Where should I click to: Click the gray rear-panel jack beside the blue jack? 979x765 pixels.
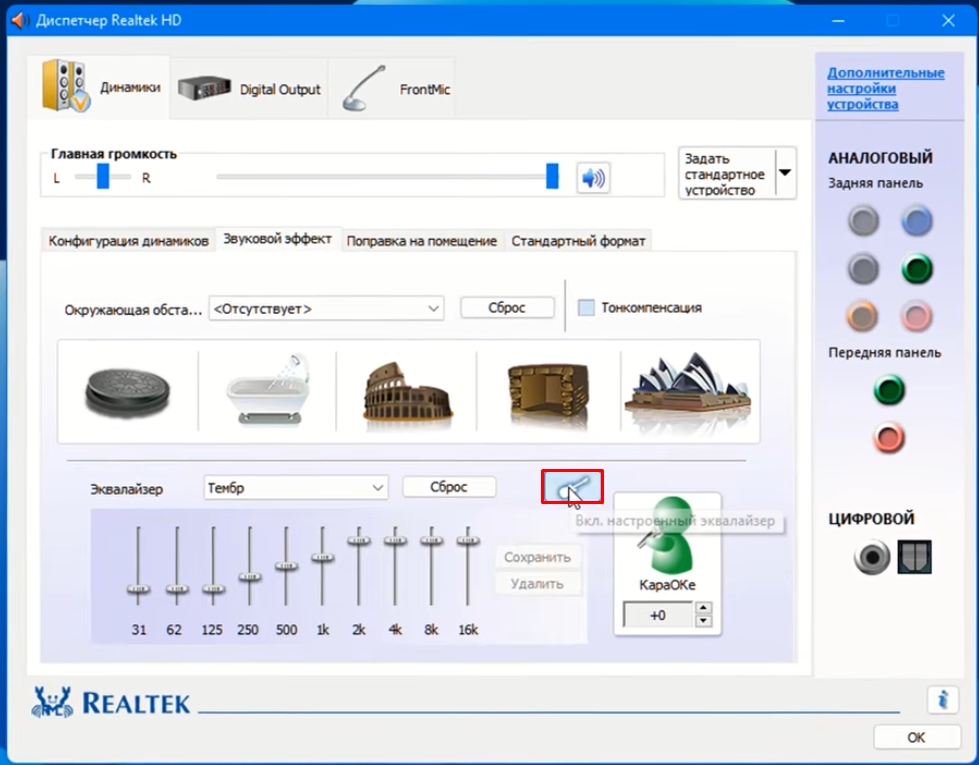[x=863, y=220]
